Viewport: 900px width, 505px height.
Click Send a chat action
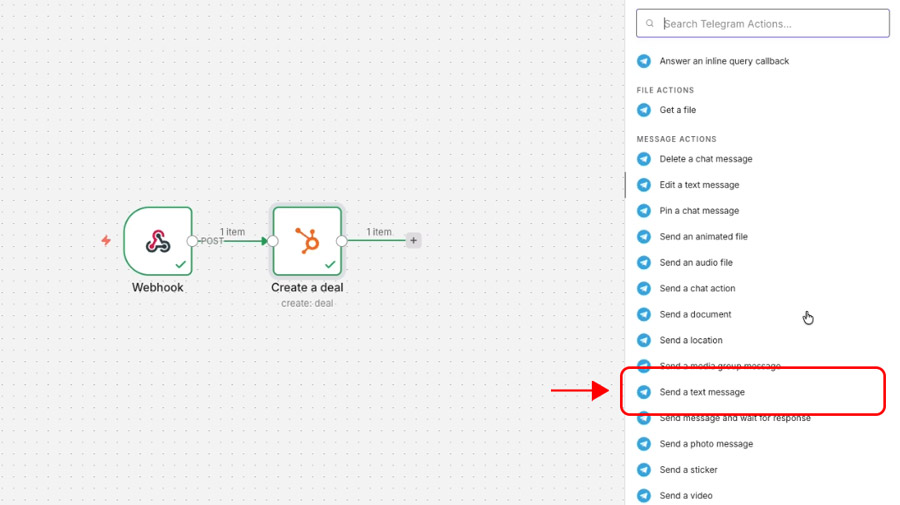click(697, 289)
